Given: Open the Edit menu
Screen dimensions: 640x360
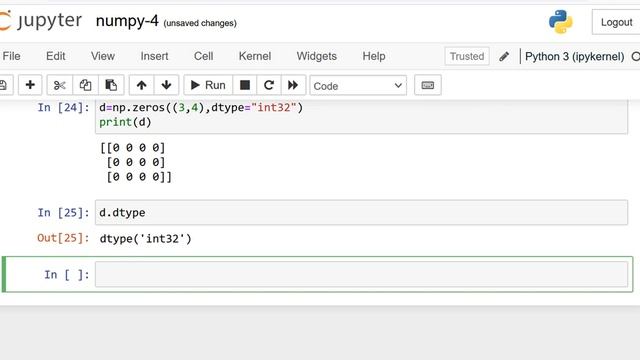Looking at the screenshot, I should (56, 56).
